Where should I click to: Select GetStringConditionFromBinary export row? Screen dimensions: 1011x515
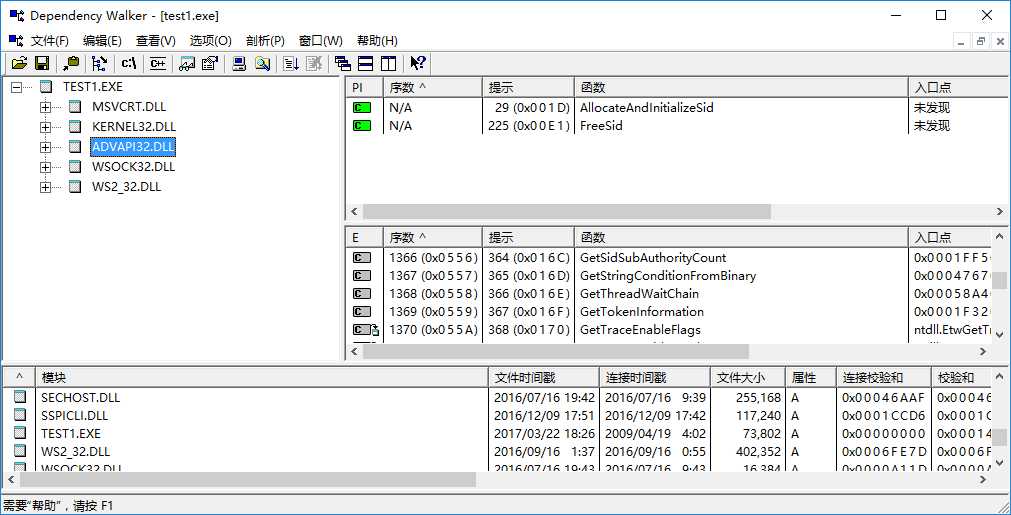click(669, 276)
